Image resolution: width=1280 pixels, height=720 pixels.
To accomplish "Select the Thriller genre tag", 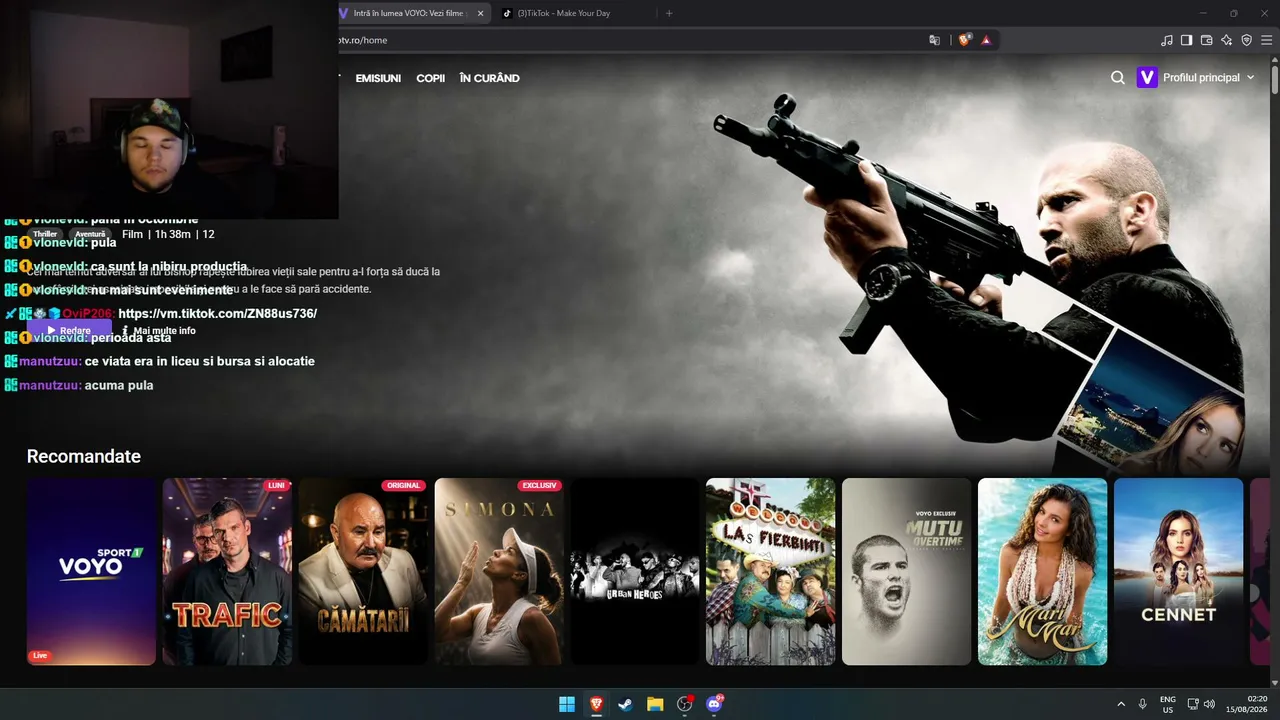I will 45,234.
